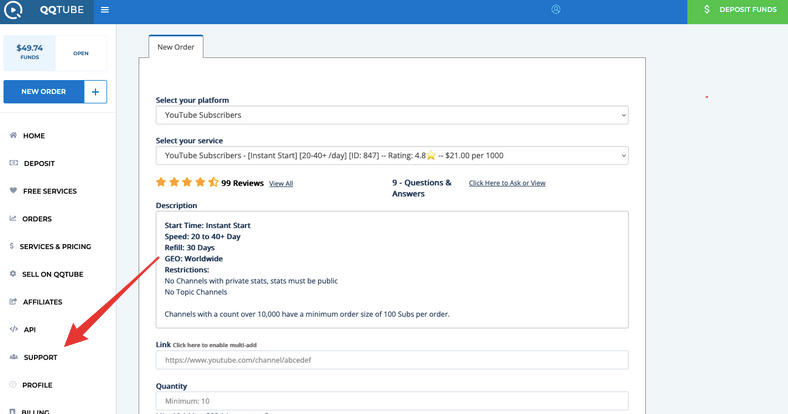Screen dimensions: 788x414
Task: Click the Home house icon
Action: (13, 135)
